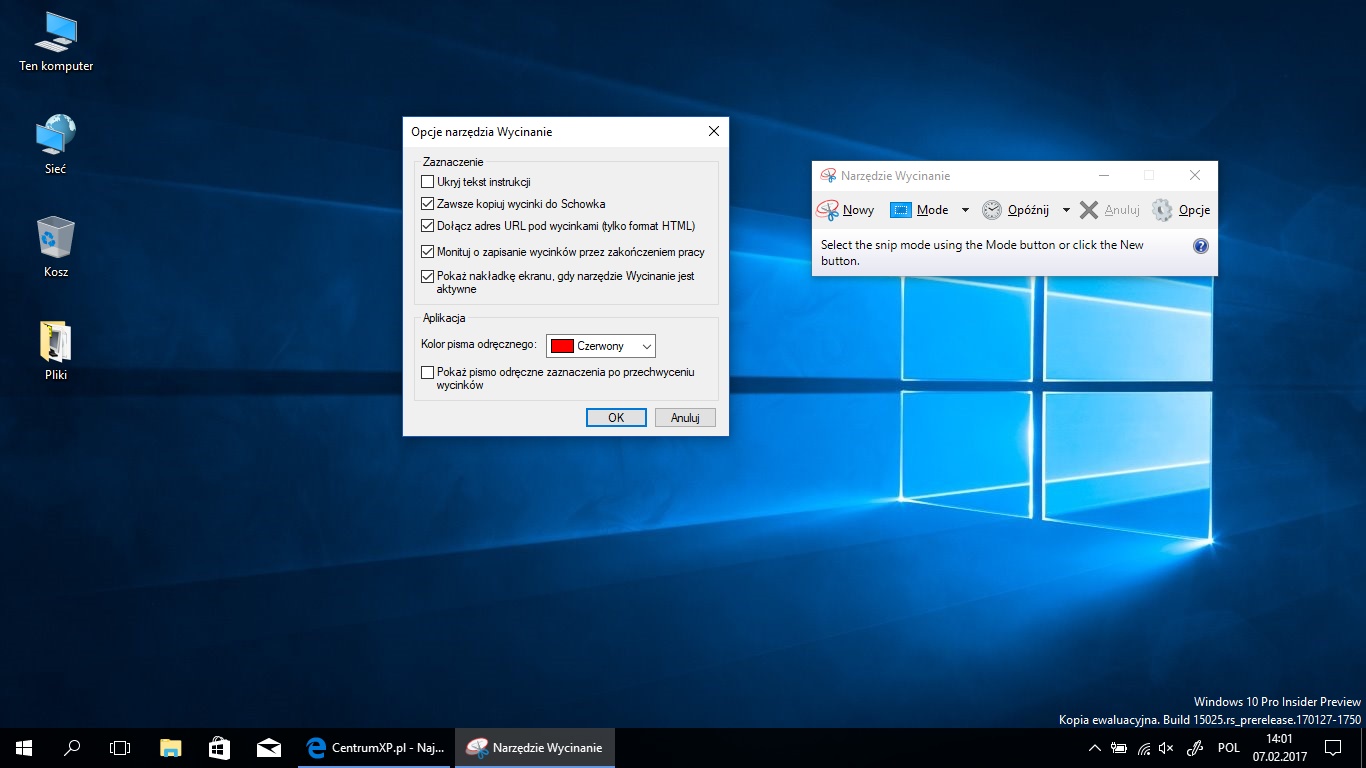Select the Sieć desktop icon
The width and height of the screenshot is (1366, 768).
click(56, 145)
